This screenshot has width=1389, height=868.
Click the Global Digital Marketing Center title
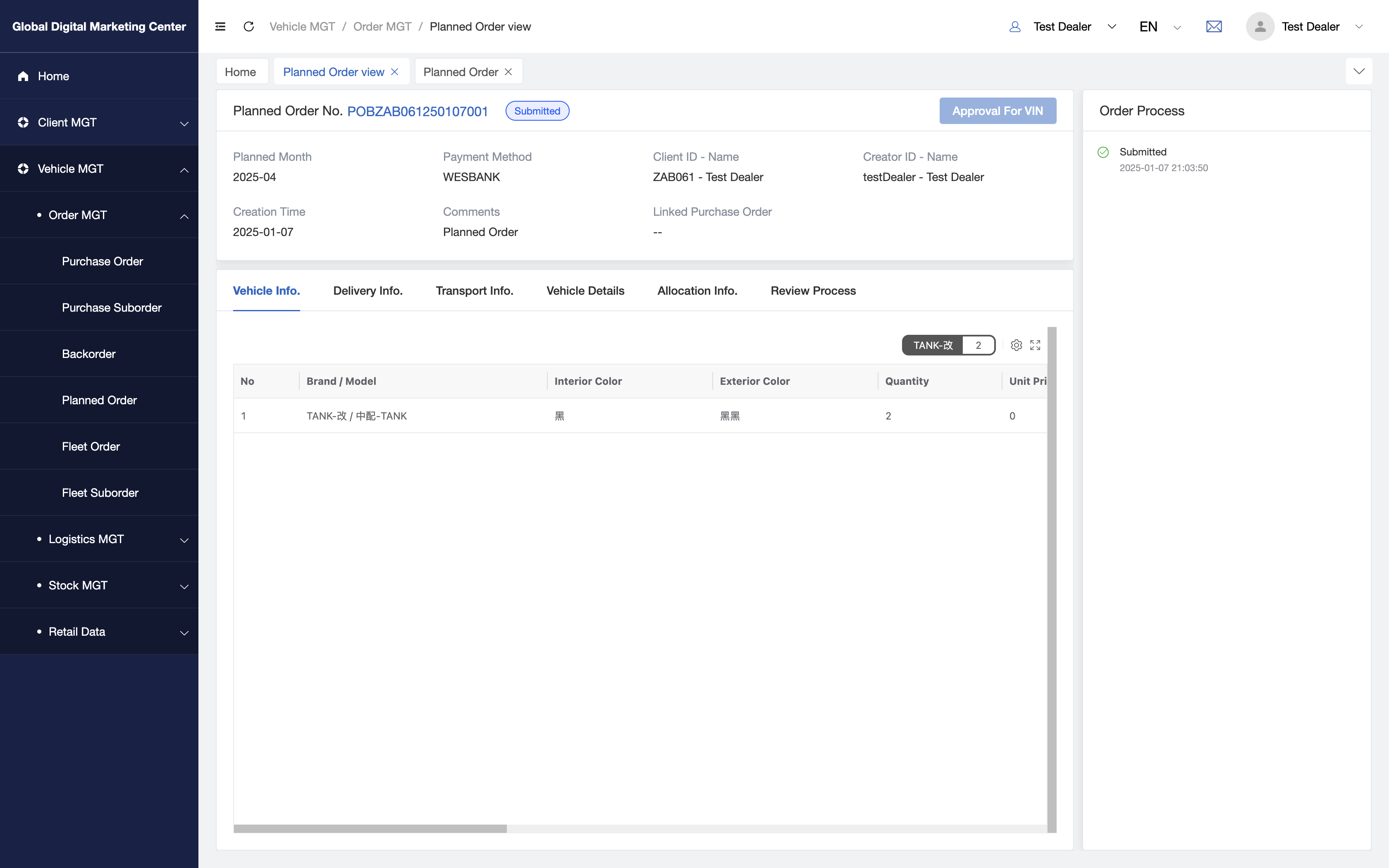point(99,26)
